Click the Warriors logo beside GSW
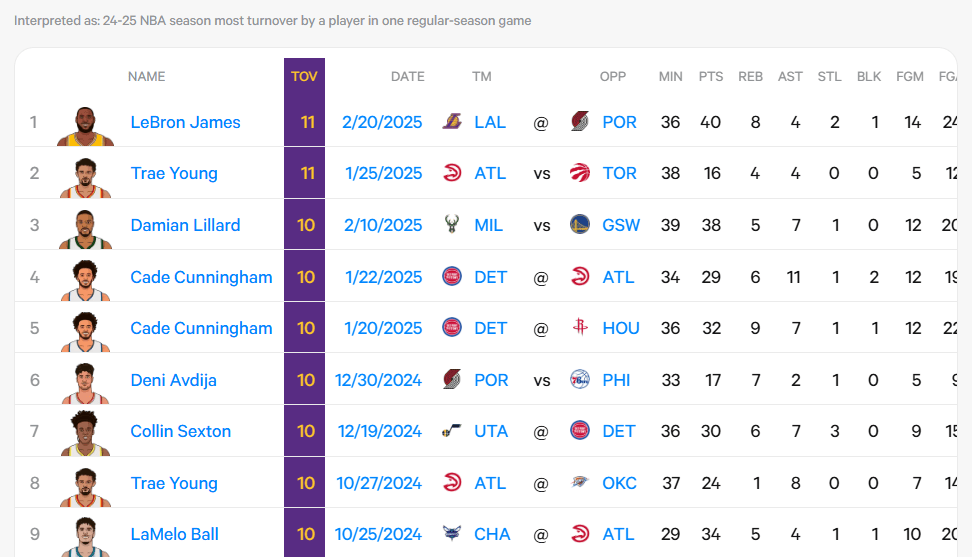 coord(580,224)
